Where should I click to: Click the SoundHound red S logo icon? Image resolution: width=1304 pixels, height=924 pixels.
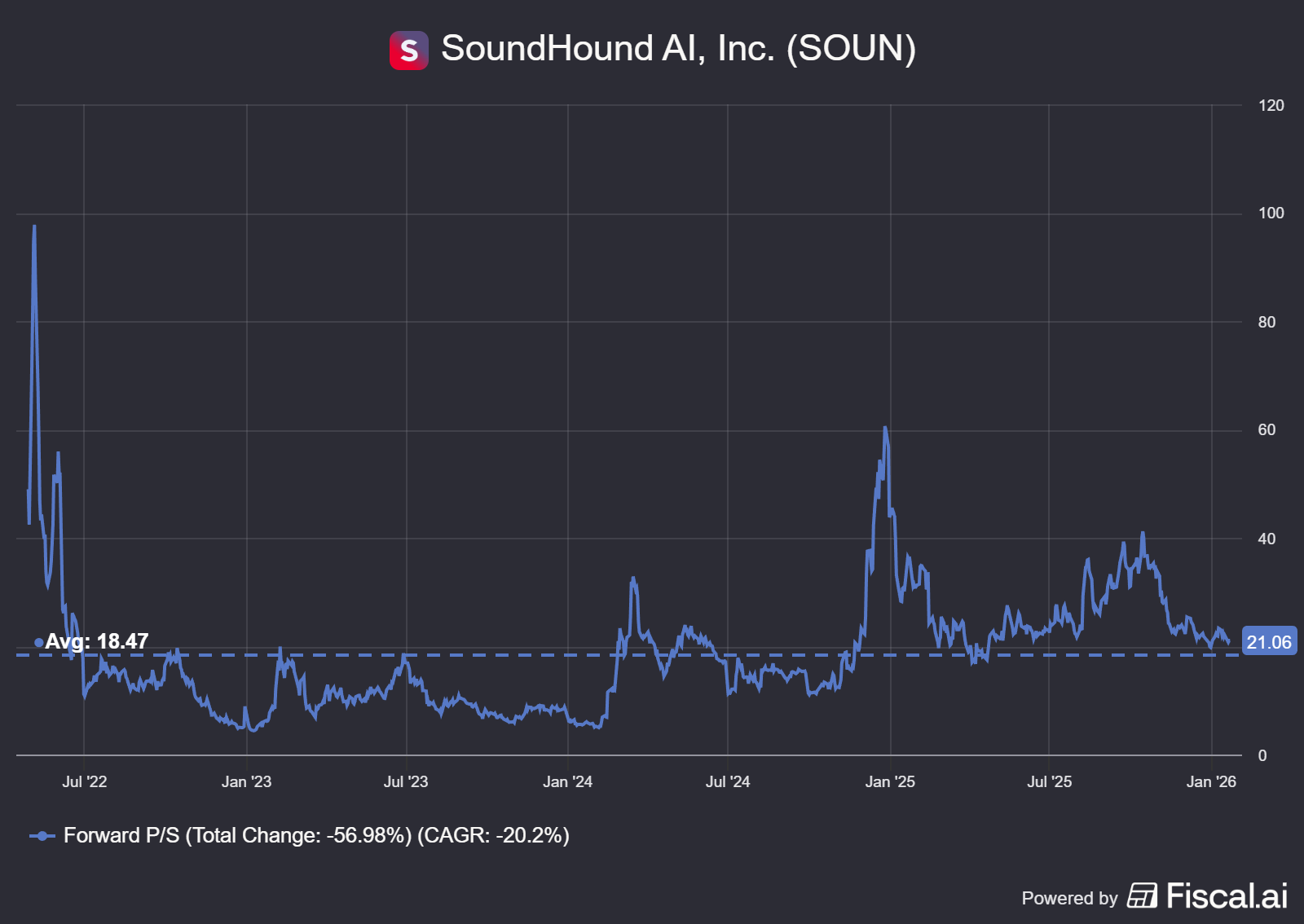point(408,51)
